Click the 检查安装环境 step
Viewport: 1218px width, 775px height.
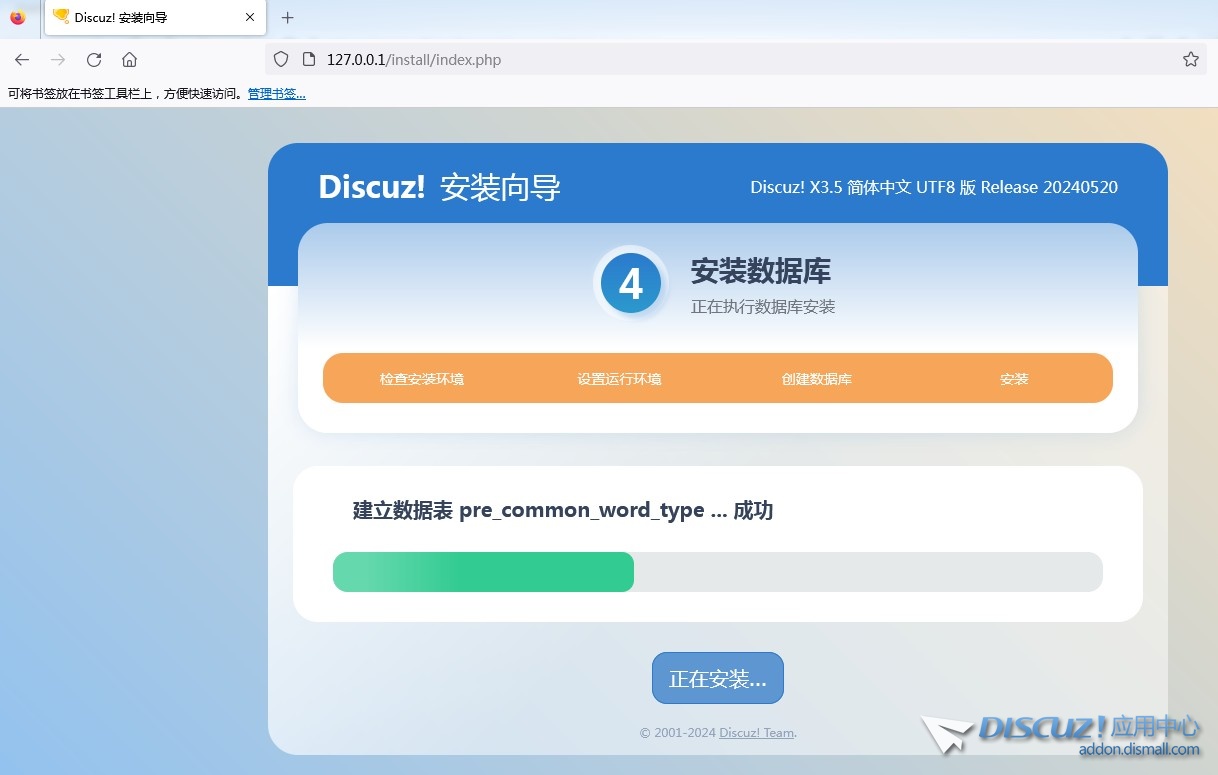point(421,379)
